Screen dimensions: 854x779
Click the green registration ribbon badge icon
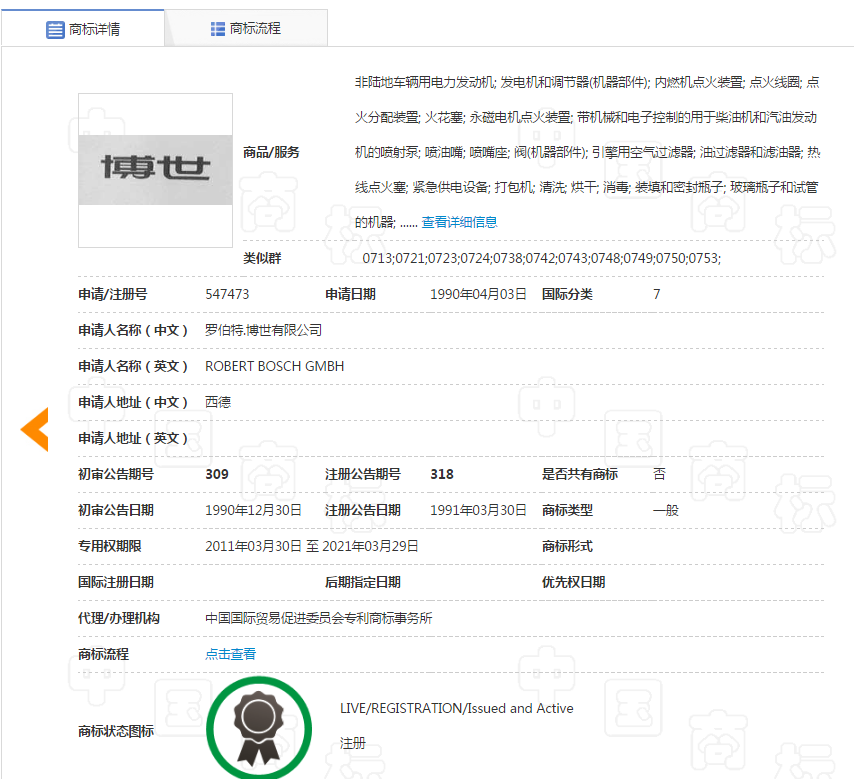258,730
